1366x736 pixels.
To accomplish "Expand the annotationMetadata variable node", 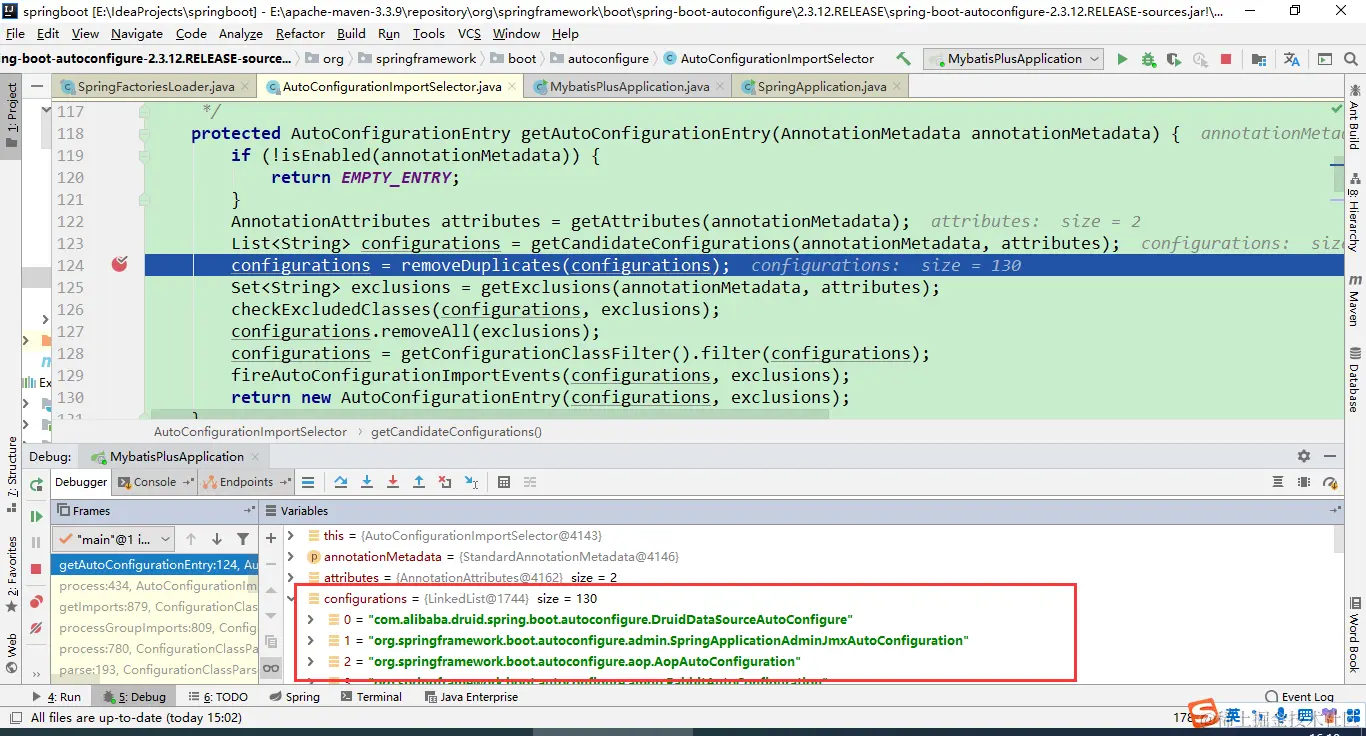I will (291, 557).
